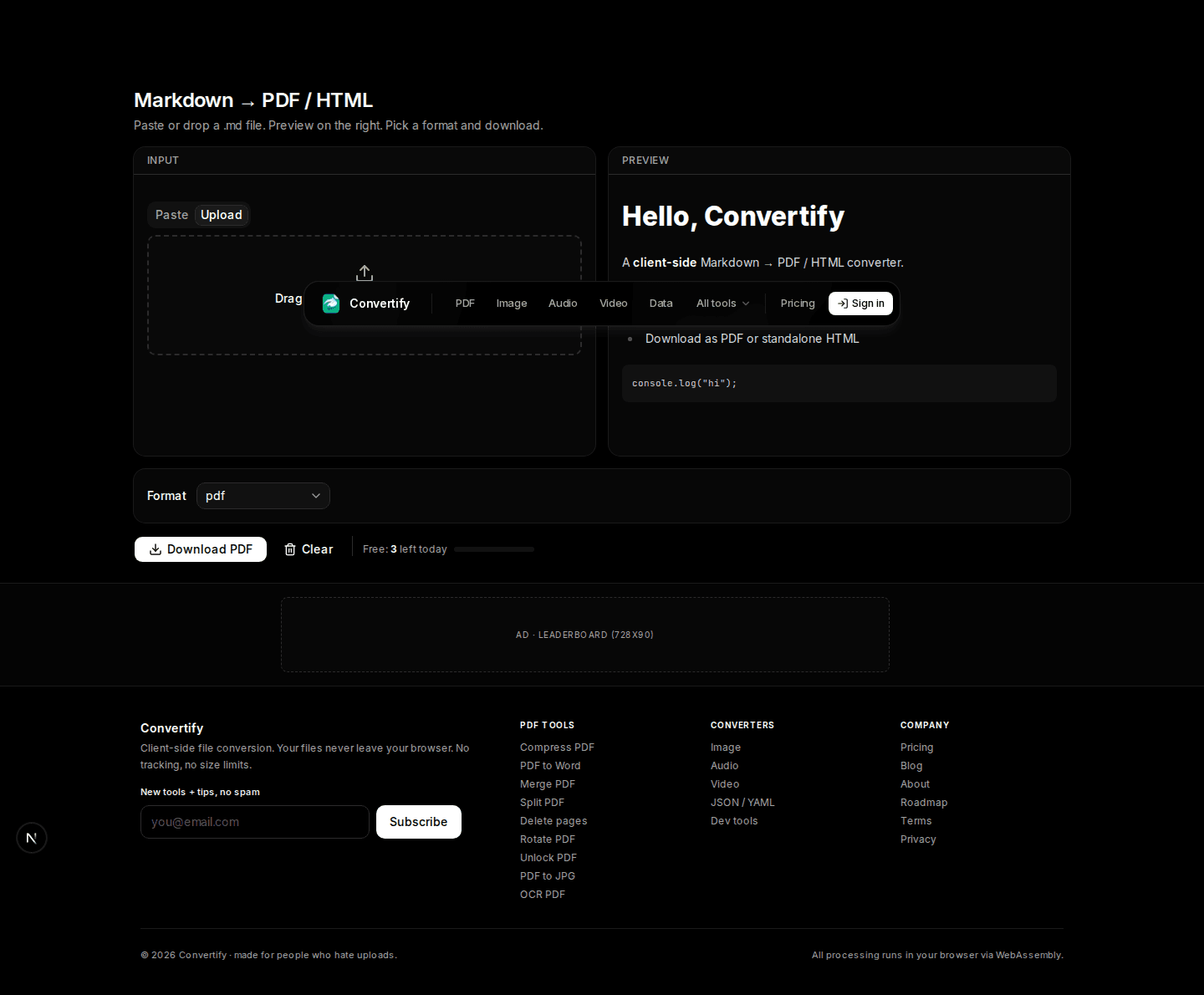The width and height of the screenshot is (1204, 995).
Task: Open the Privacy footer link
Action: coord(918,839)
